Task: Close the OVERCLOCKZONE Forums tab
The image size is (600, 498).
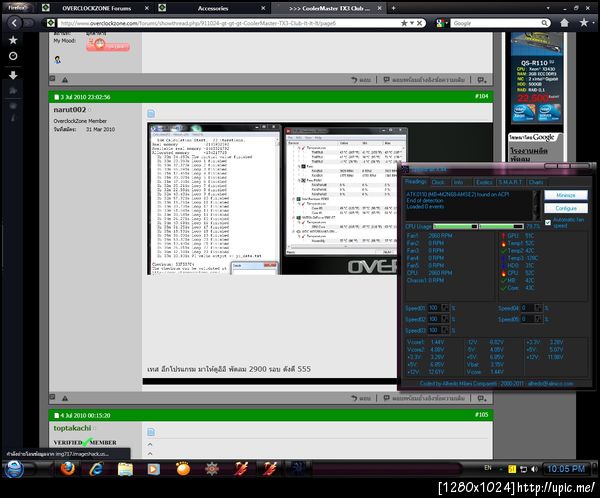Action: point(147,8)
